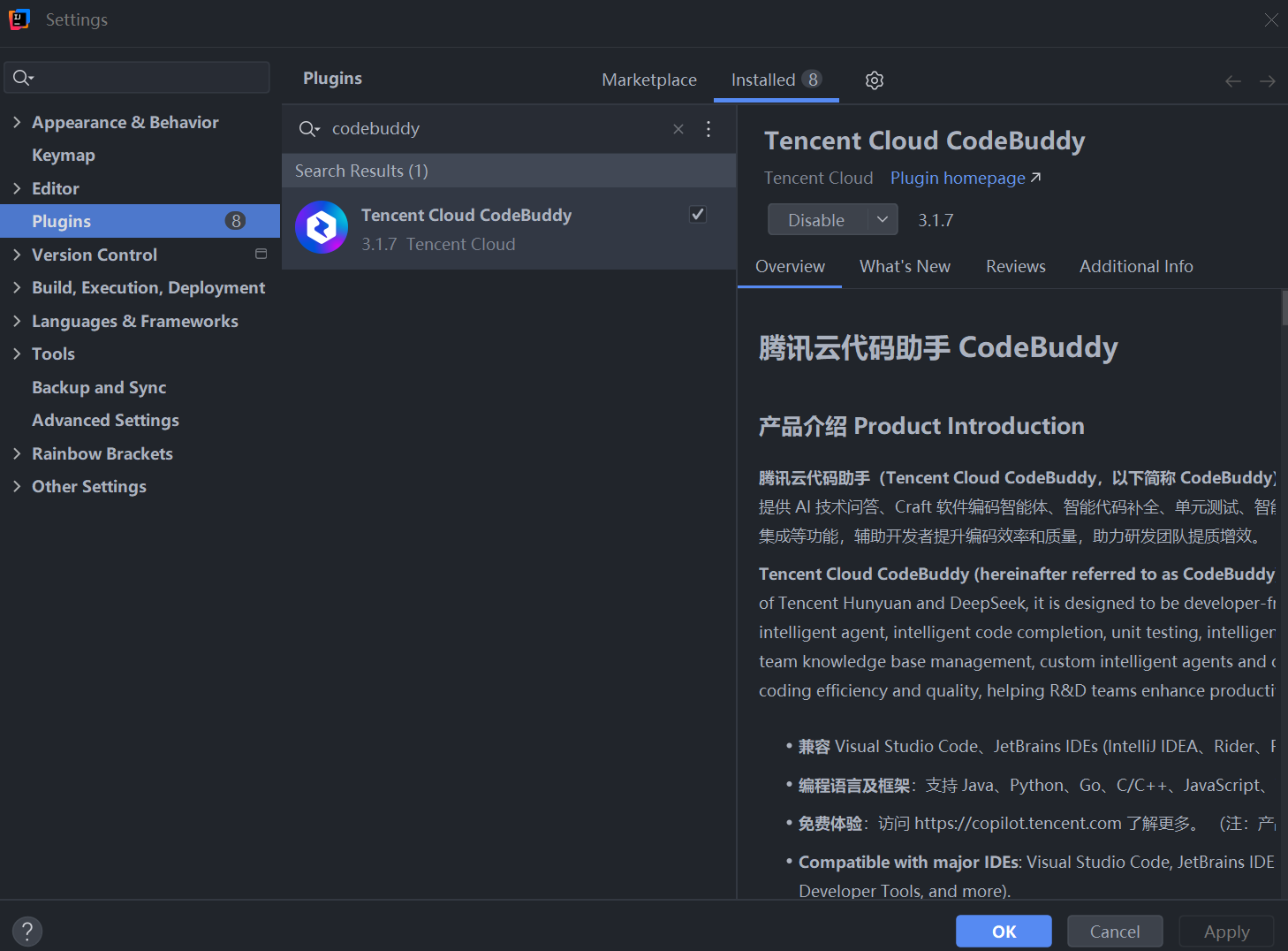Click the Installed tab count badge 8

click(x=813, y=80)
